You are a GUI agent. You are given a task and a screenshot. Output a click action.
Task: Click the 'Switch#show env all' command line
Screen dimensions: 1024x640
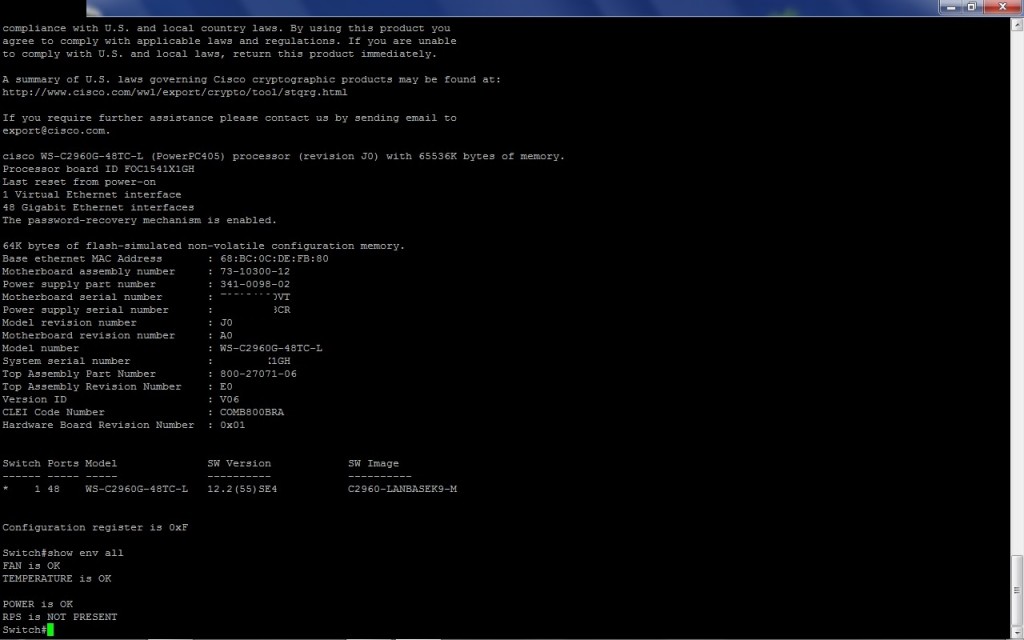pyautogui.click(x=63, y=553)
